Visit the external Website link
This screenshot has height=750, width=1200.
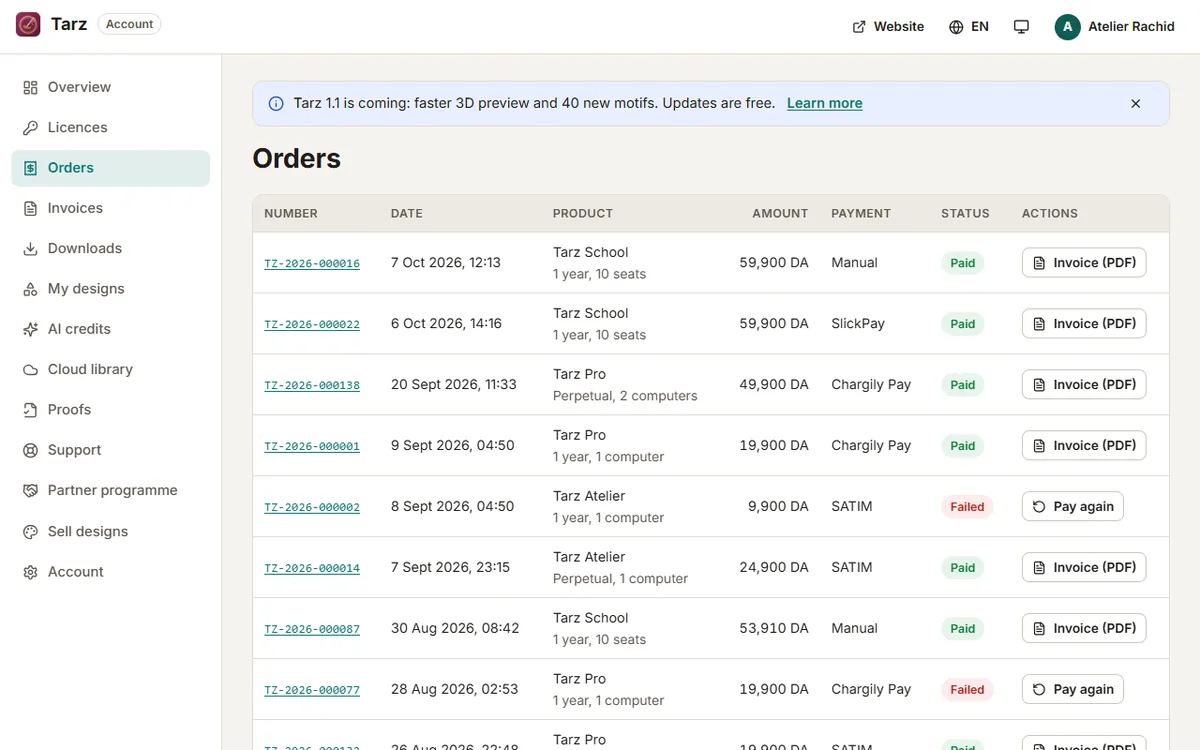888,27
